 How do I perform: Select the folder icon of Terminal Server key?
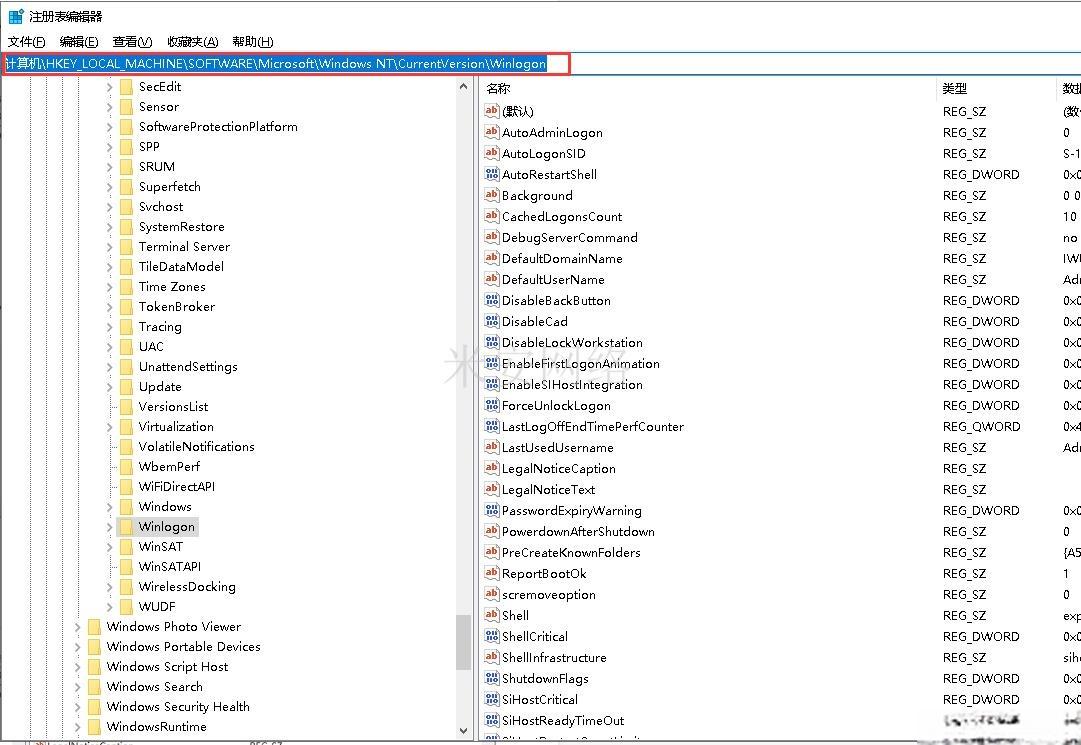[126, 246]
